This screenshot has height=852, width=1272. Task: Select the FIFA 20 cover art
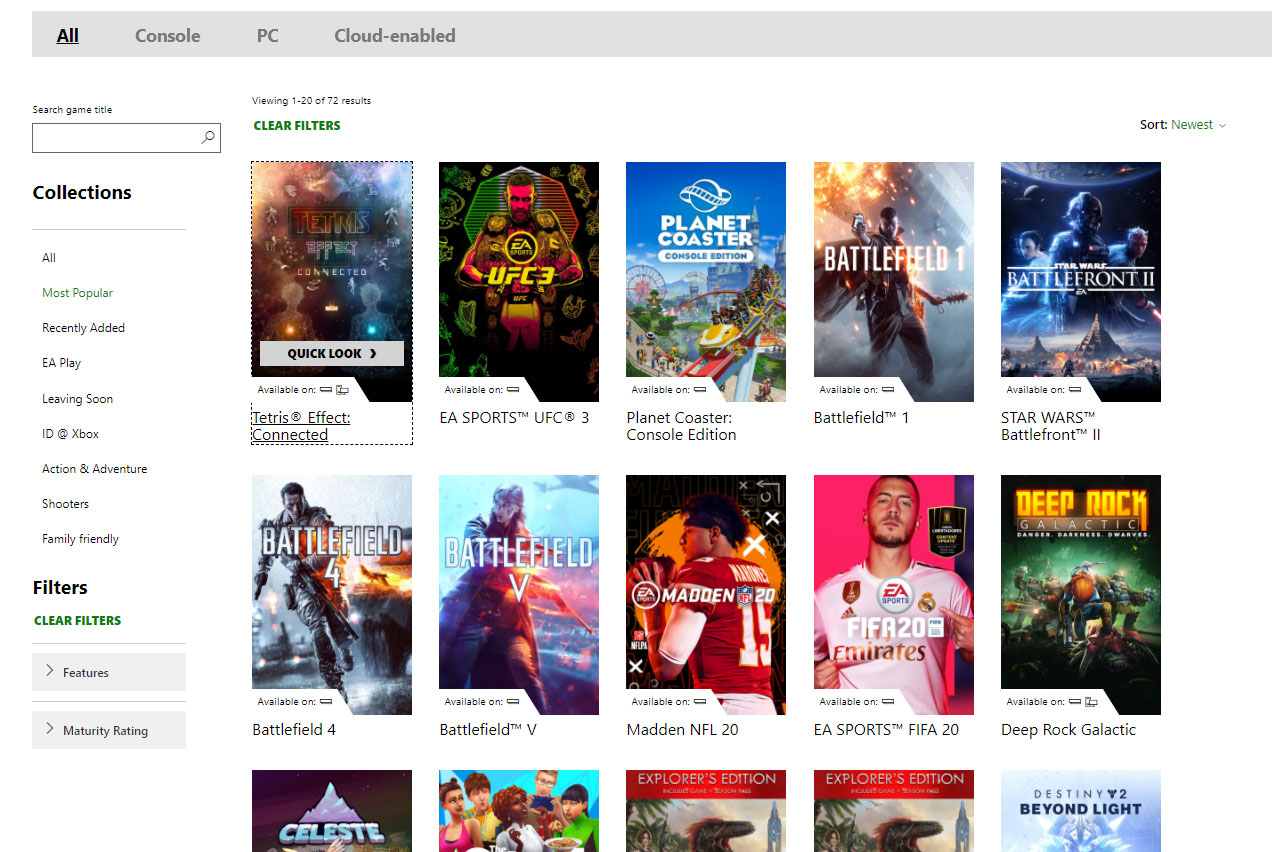click(894, 595)
